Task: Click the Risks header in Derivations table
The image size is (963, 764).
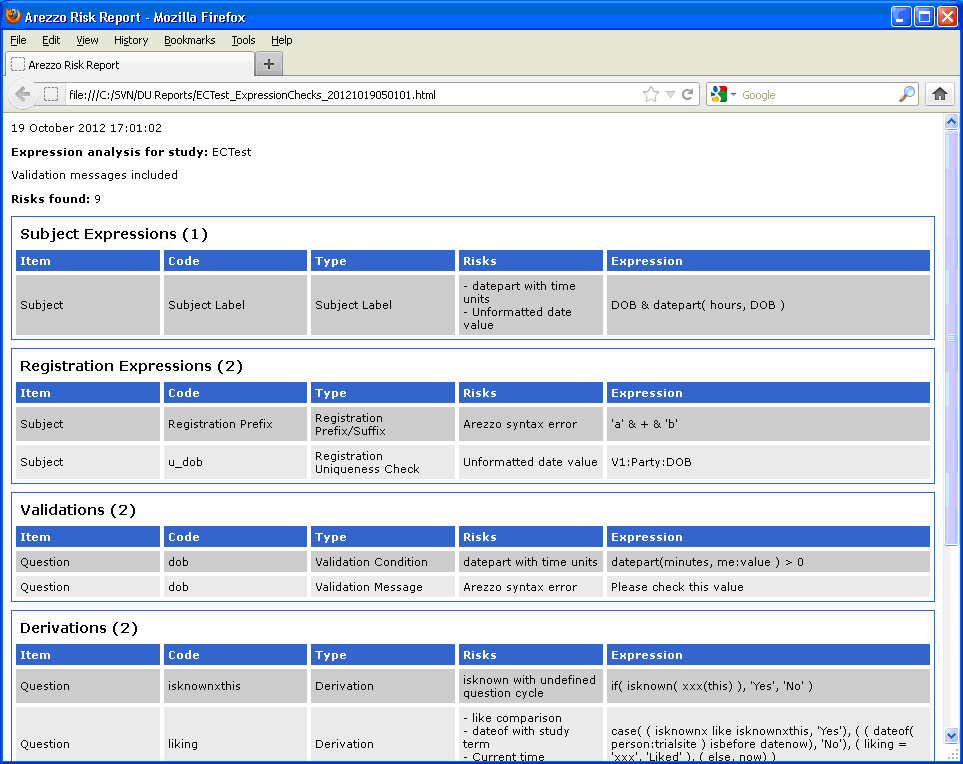Action: click(531, 655)
